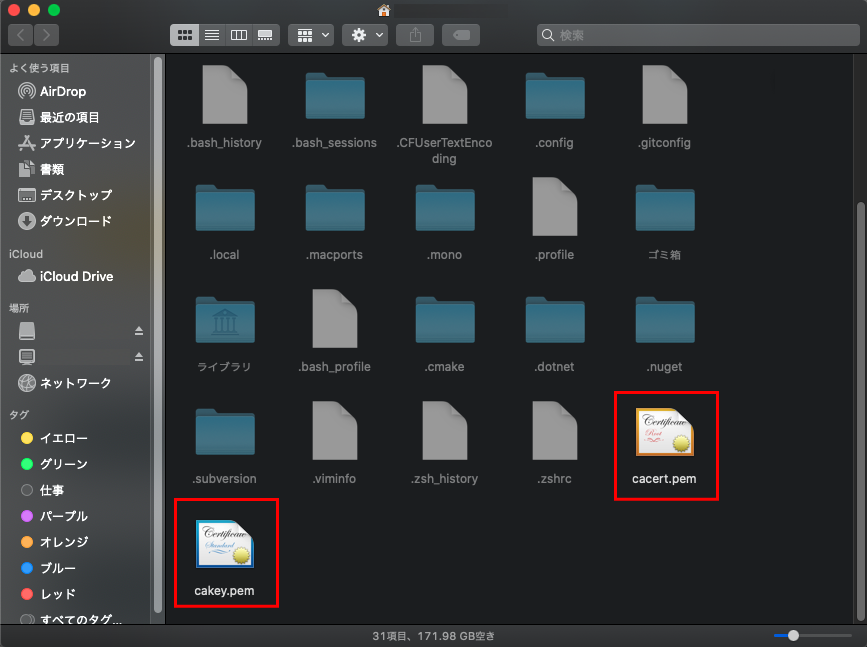The width and height of the screenshot is (867, 647).
Task: Switch to column view
Action: tap(238, 35)
